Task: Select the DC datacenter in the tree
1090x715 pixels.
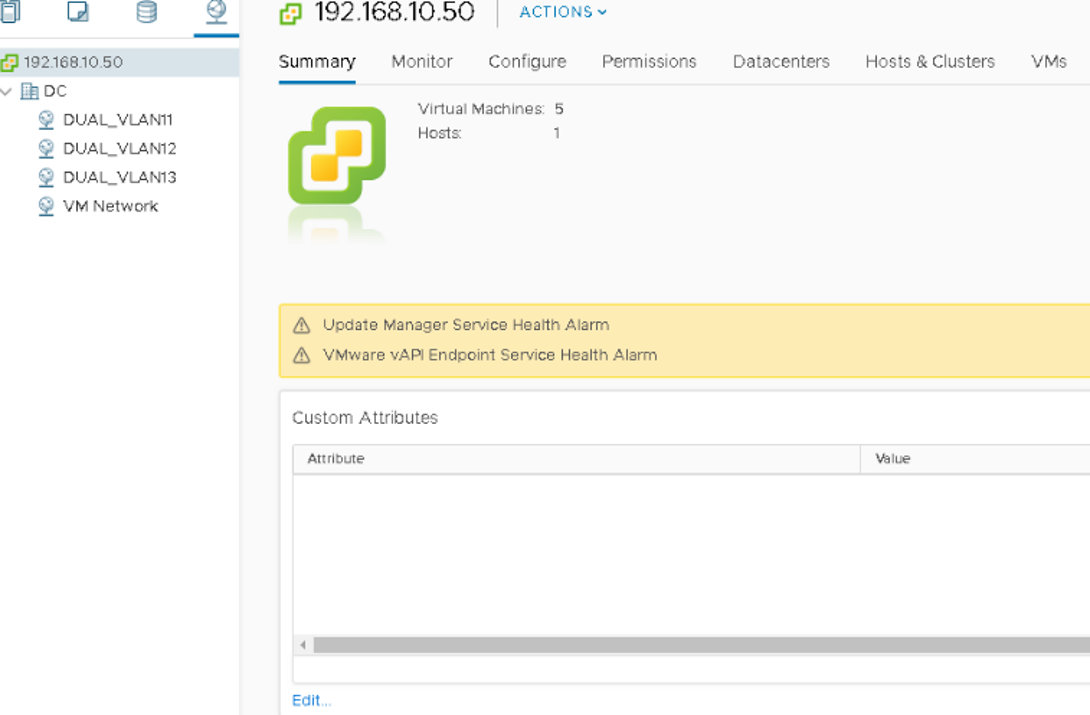Action: pyautogui.click(x=55, y=91)
